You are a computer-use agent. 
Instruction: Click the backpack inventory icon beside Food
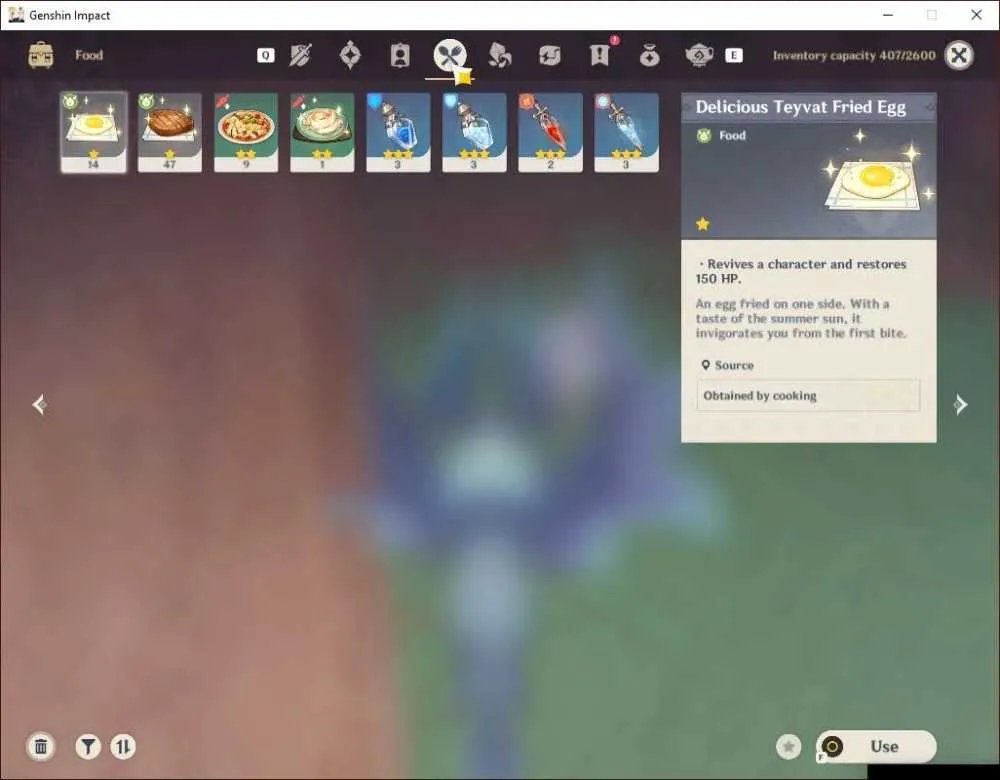pyautogui.click(x=41, y=55)
